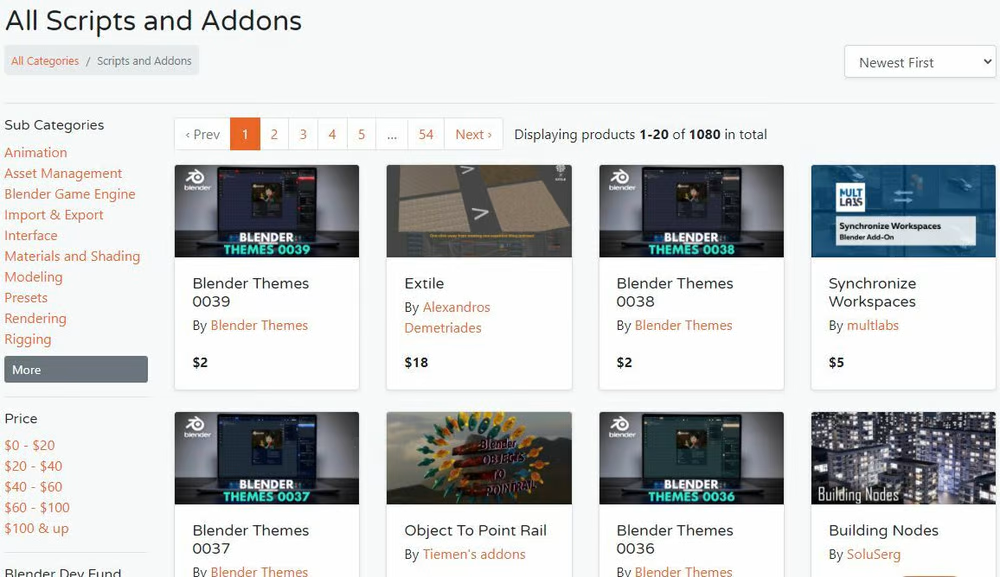Open the Newest First sort dropdown
This screenshot has height=577, width=1000.
point(920,62)
